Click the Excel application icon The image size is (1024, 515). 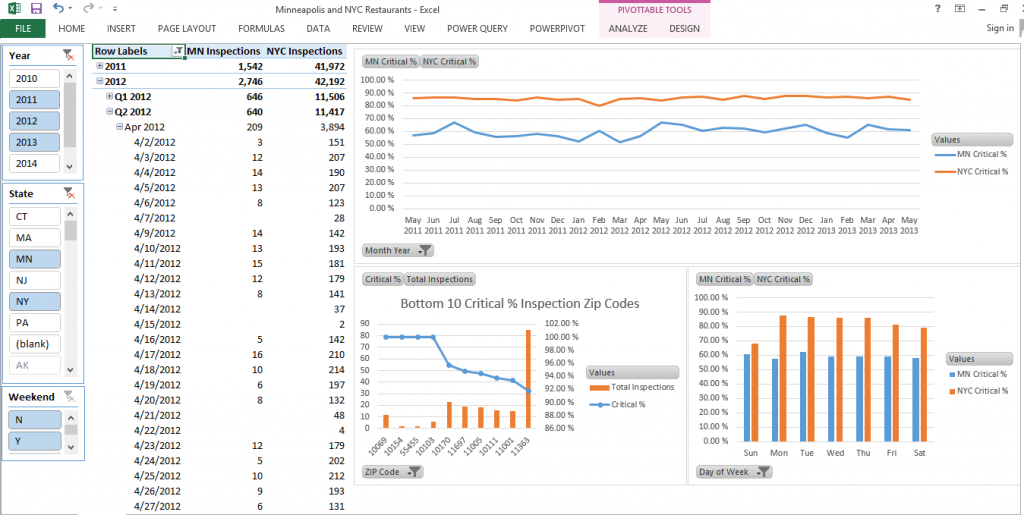point(14,8)
